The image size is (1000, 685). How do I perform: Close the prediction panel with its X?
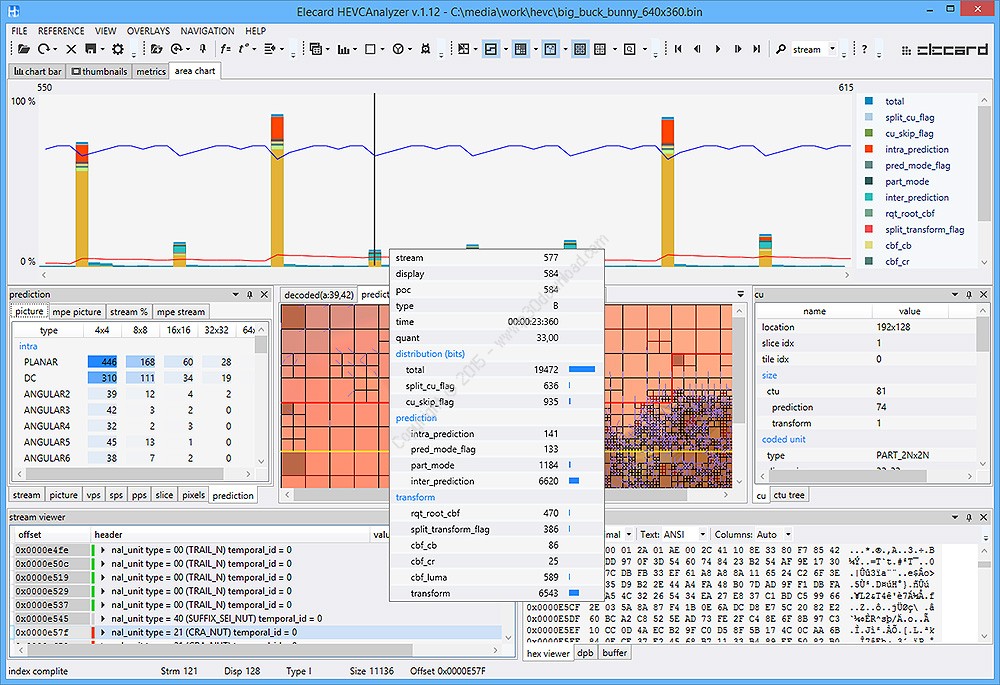(264, 295)
